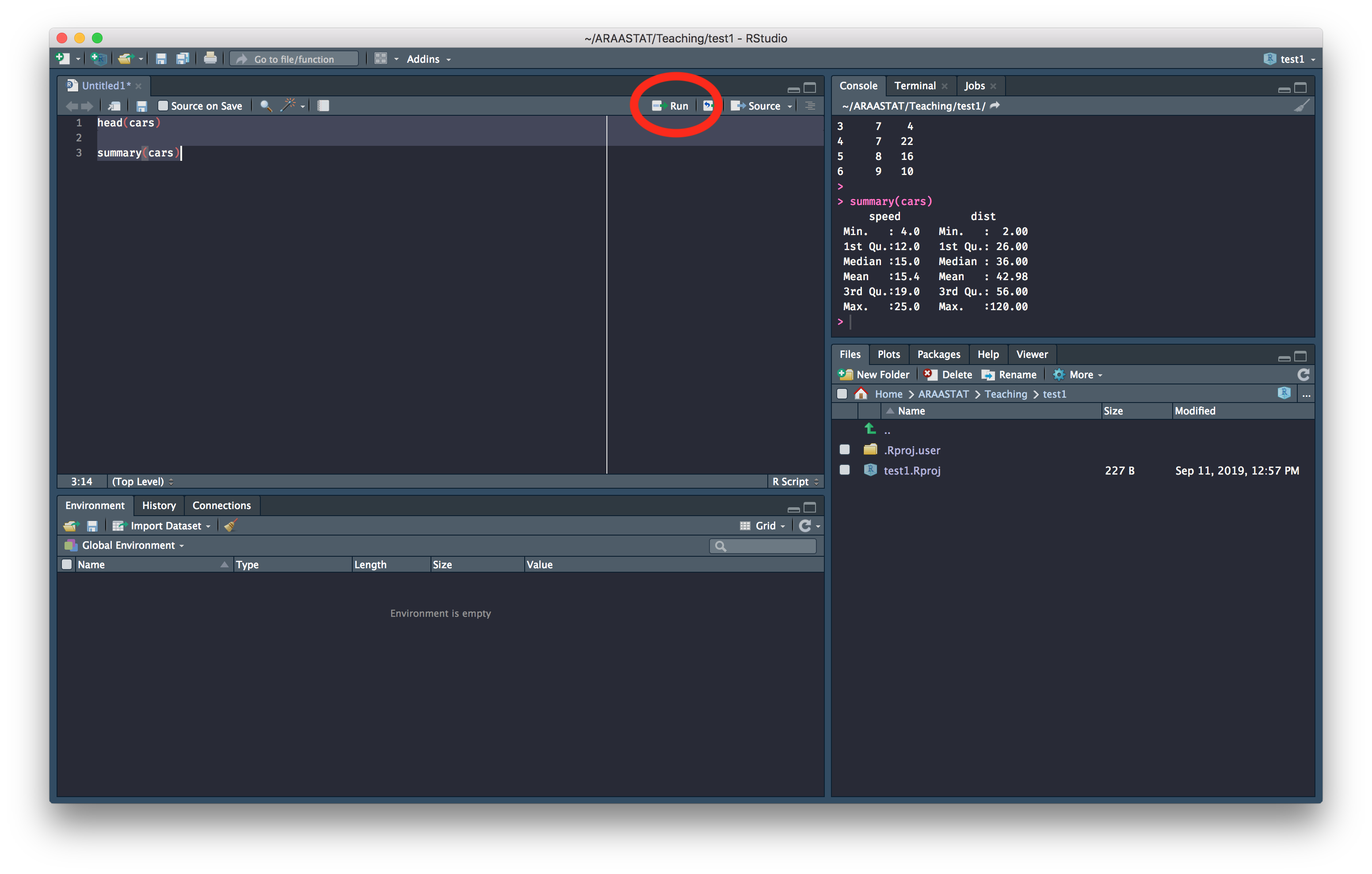Open the Packages tab
The height and width of the screenshot is (874, 1372).
click(938, 354)
